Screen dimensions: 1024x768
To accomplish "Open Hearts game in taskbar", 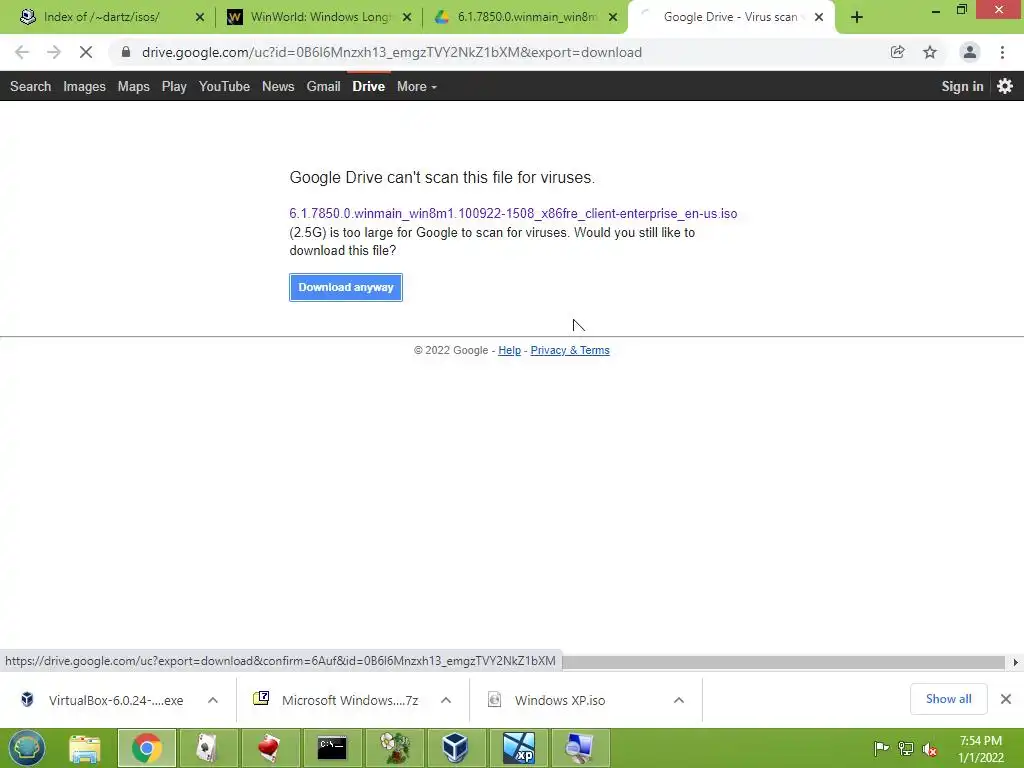I will pos(269,748).
